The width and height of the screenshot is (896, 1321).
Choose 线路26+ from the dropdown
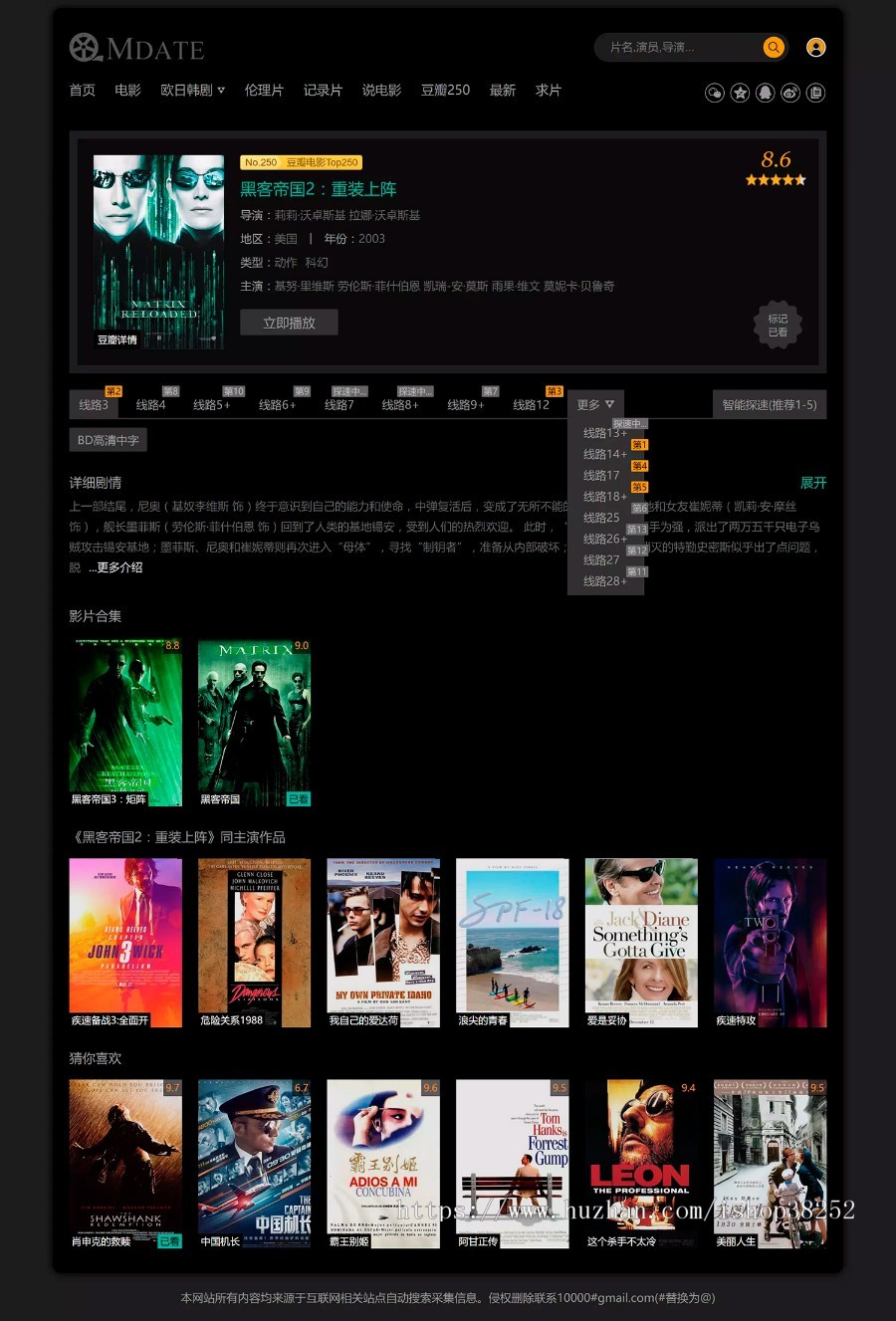click(x=605, y=539)
